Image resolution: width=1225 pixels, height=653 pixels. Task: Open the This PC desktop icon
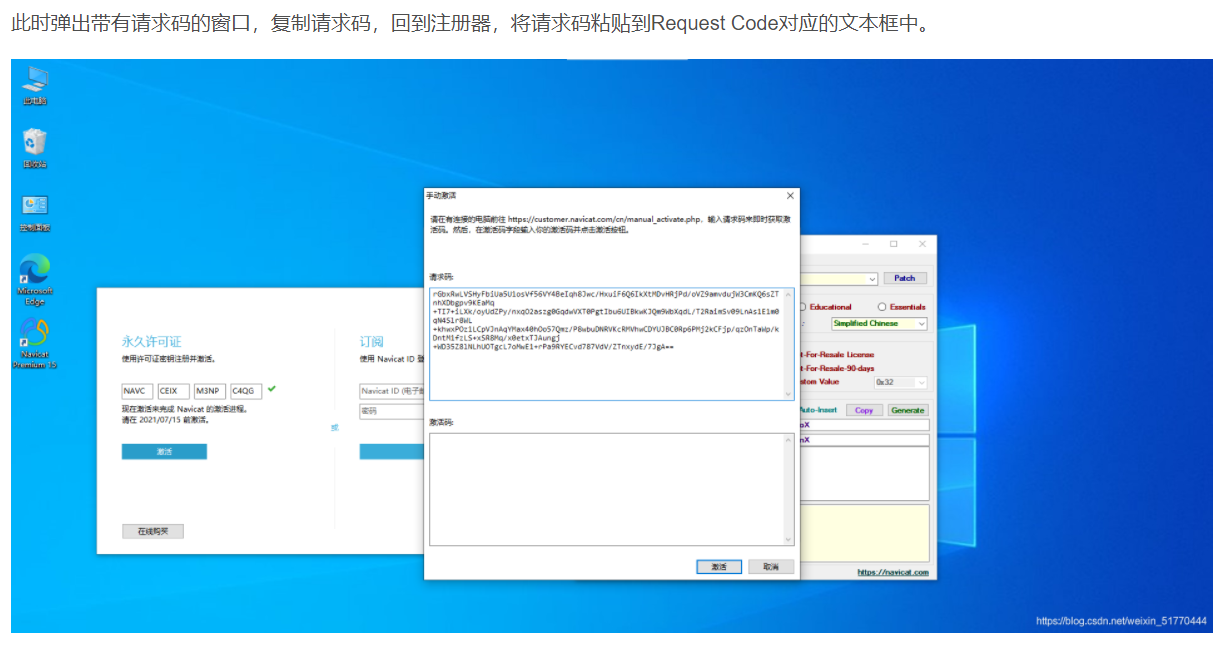35,85
